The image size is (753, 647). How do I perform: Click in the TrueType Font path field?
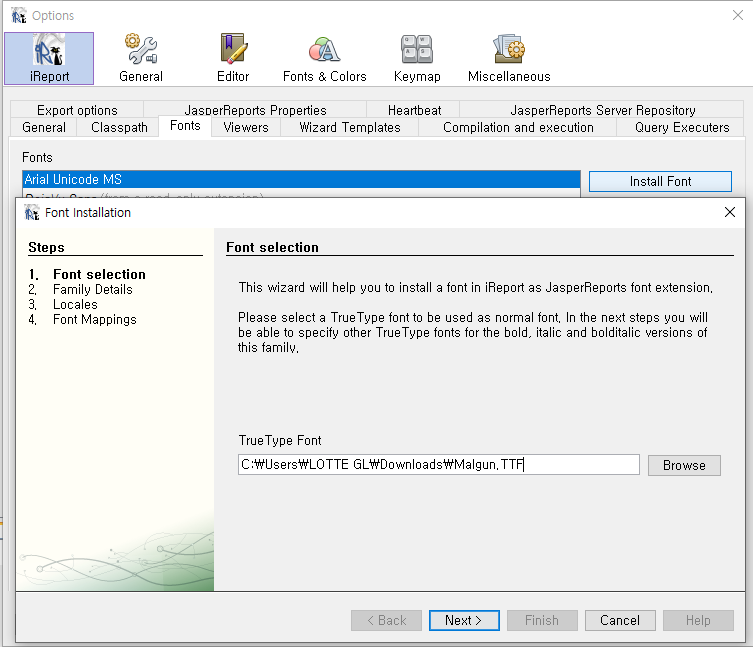click(438, 464)
